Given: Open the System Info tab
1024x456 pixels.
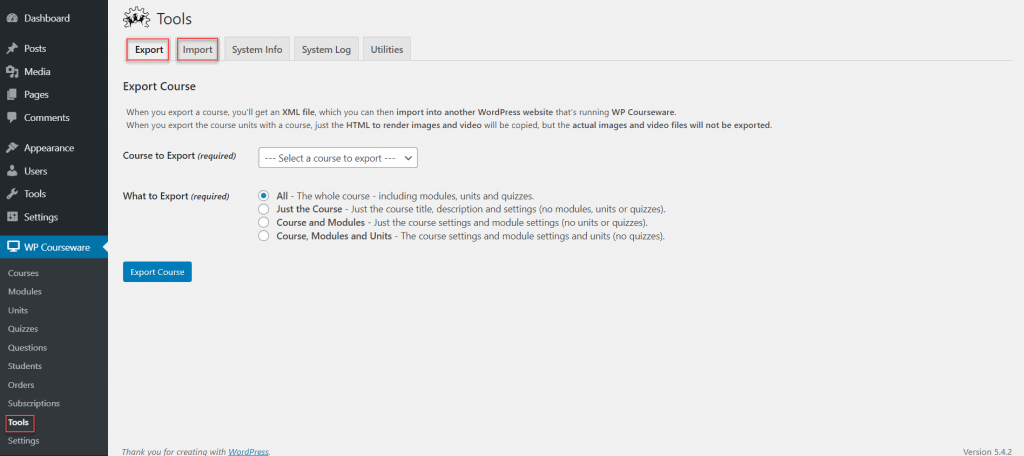Looking at the screenshot, I should [x=257, y=49].
